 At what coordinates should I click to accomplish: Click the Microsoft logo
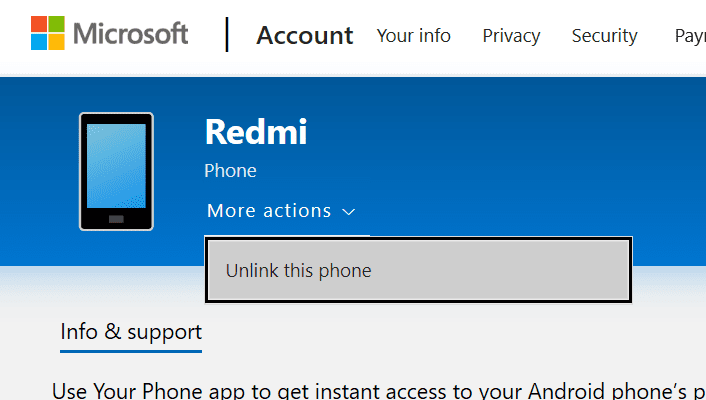(x=109, y=33)
